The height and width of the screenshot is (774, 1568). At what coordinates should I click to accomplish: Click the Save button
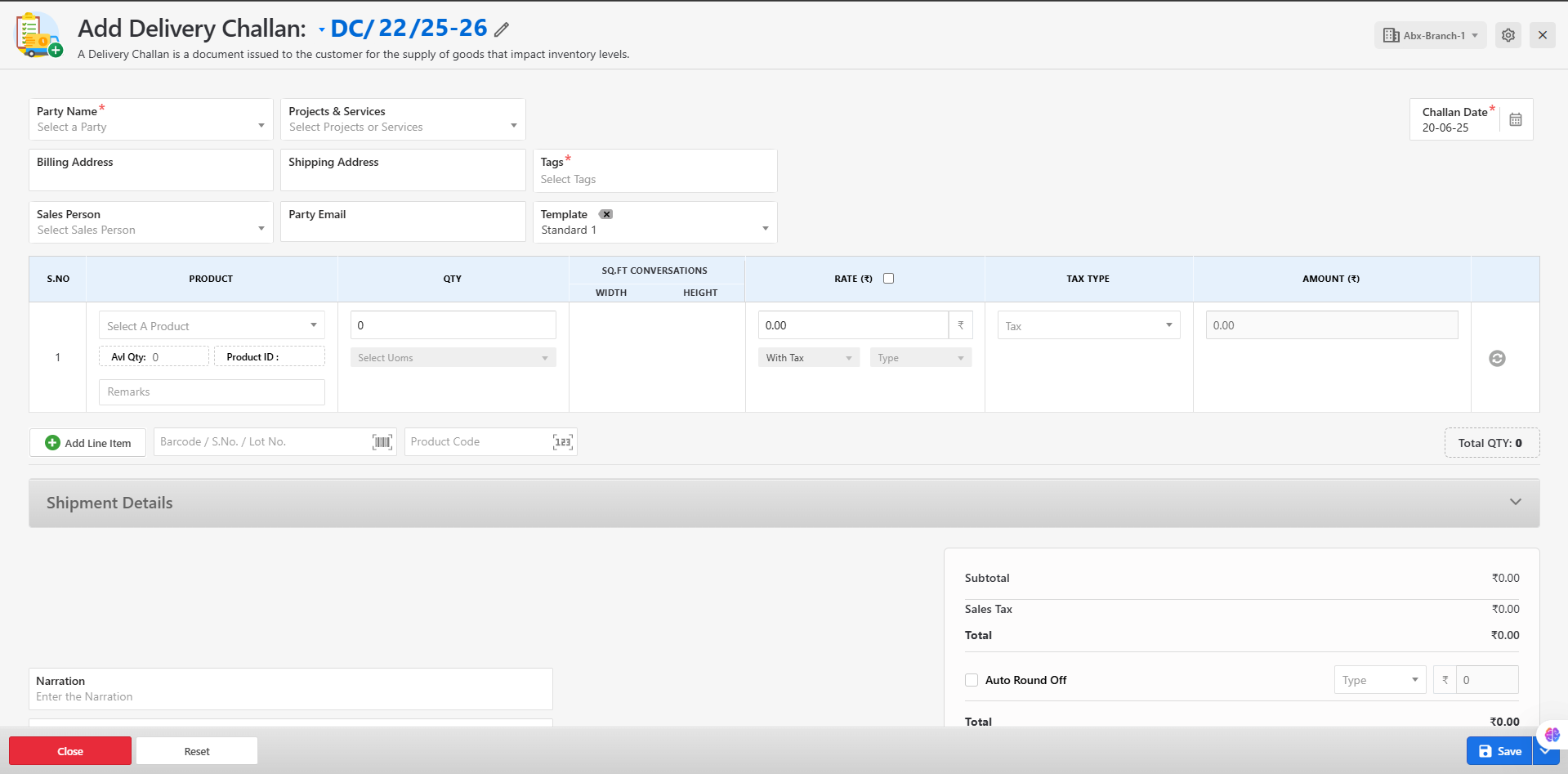(x=1499, y=751)
